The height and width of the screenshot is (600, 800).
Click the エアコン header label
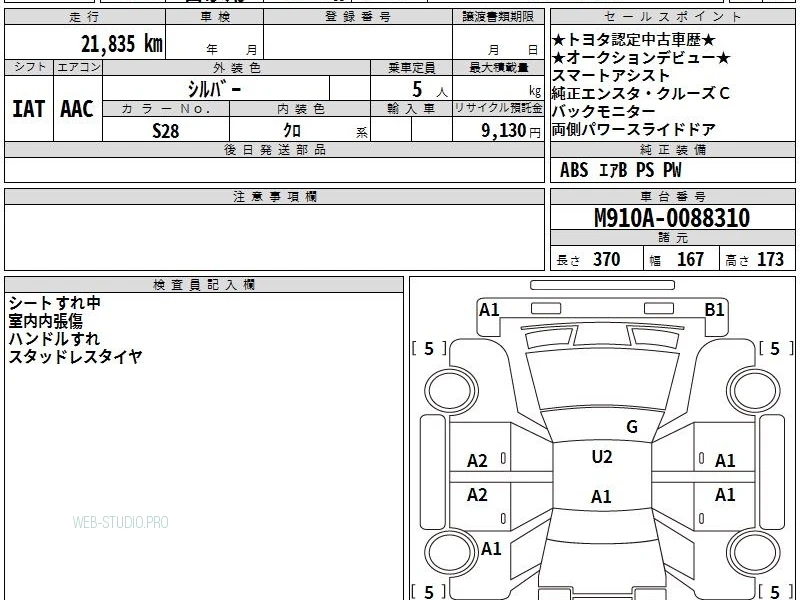click(x=78, y=67)
